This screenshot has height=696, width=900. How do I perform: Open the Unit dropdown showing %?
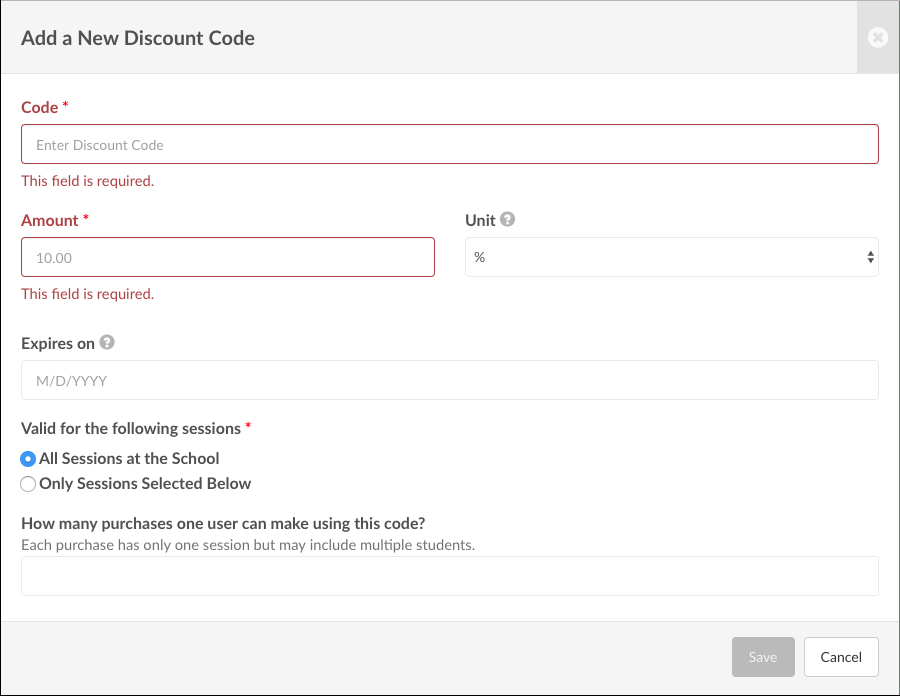[x=671, y=257]
